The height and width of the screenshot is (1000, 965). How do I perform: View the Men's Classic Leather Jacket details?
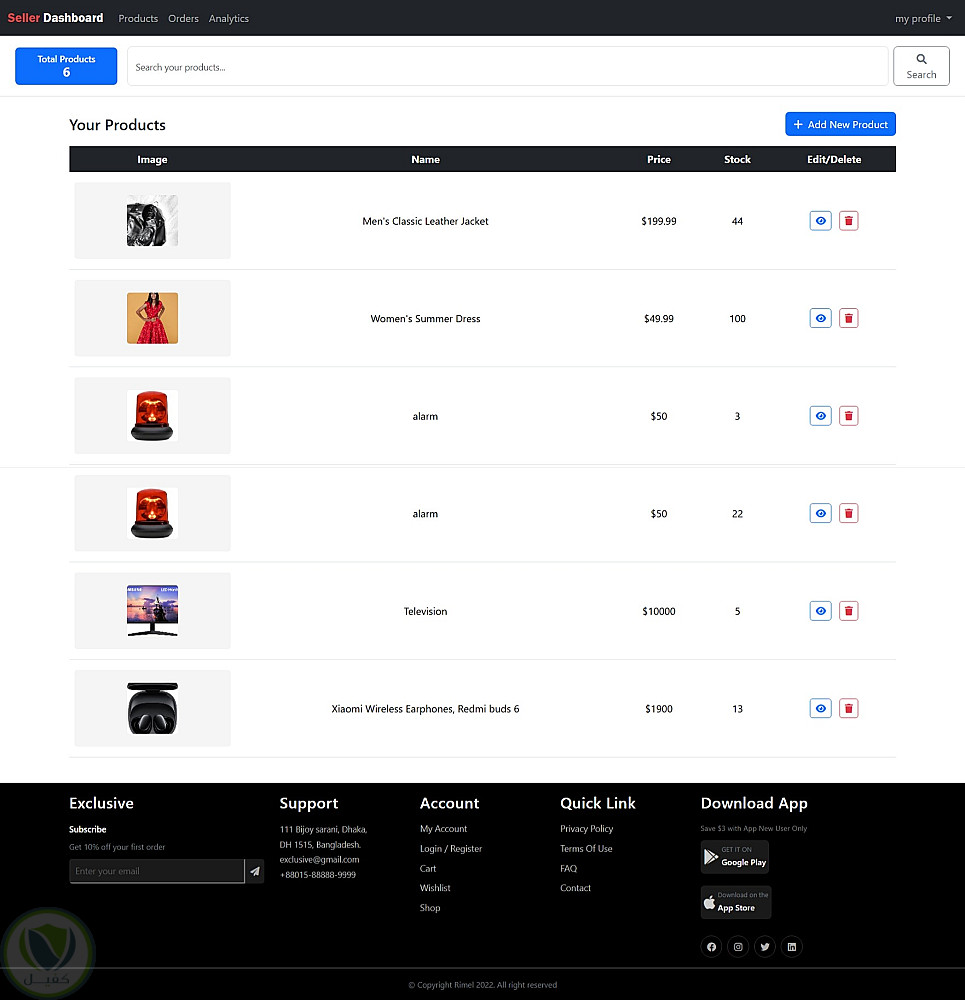pyautogui.click(x=820, y=221)
